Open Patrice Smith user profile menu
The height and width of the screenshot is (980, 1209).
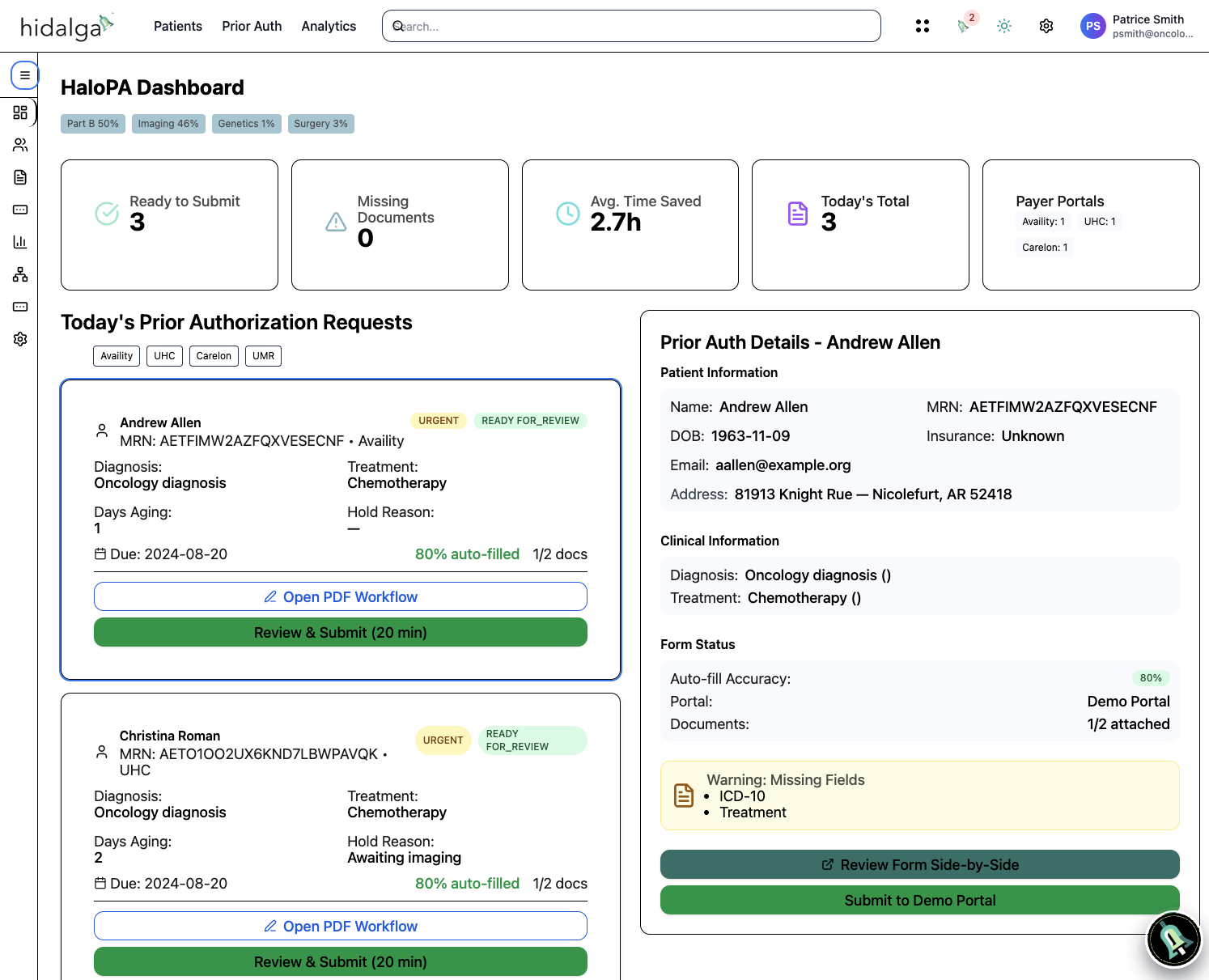point(1137,26)
